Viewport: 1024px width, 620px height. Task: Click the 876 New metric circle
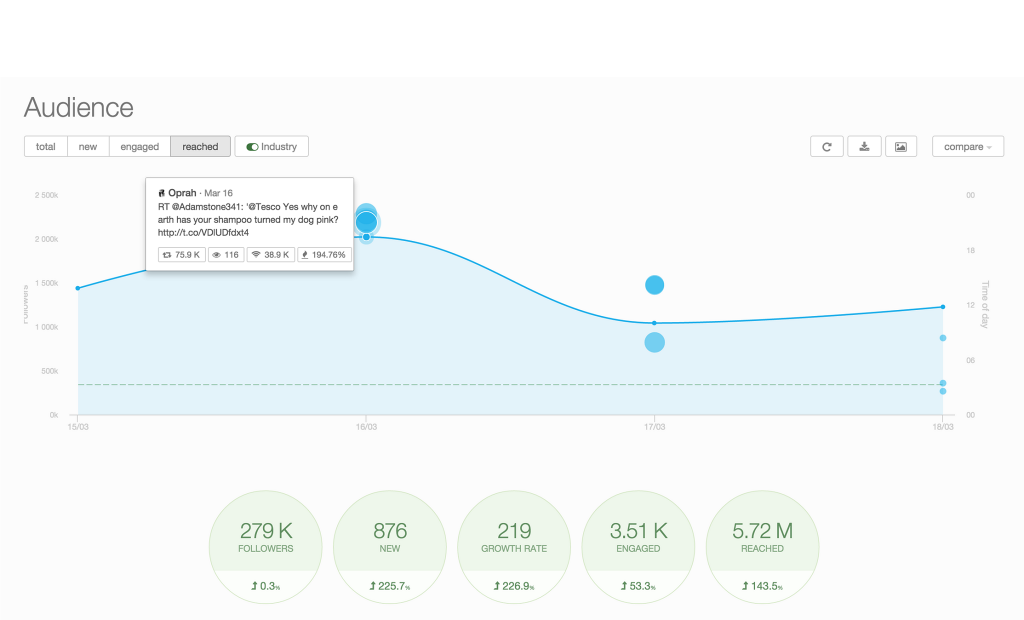[389, 547]
